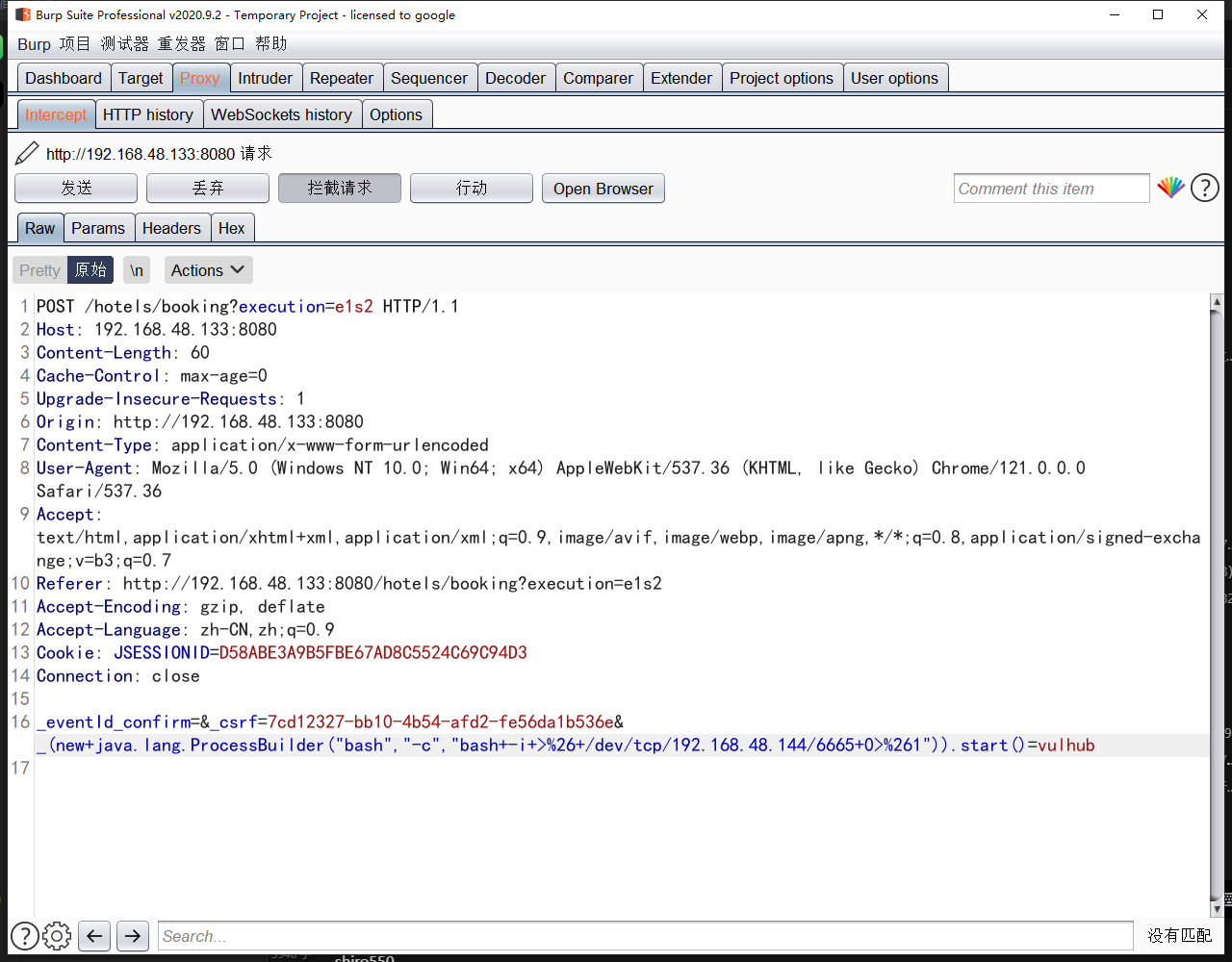Open the 行动 action menu button
The image size is (1232, 962).
pyautogui.click(x=472, y=188)
